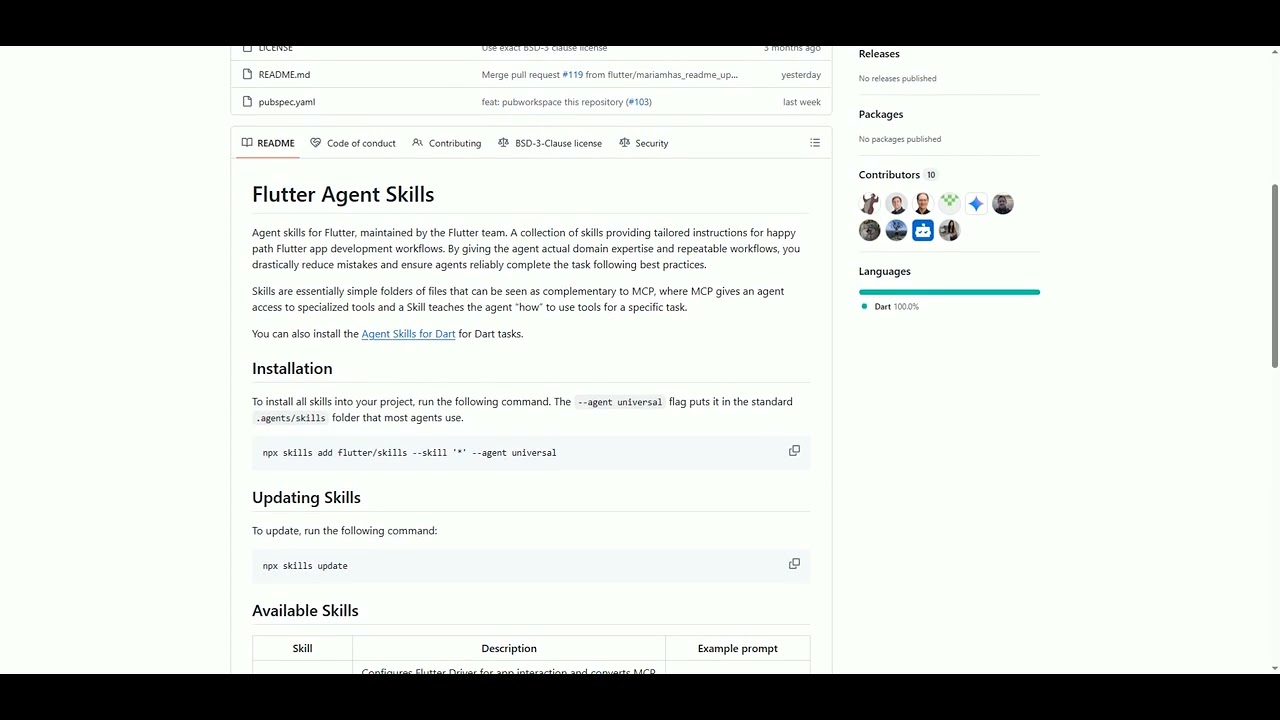Follow the Agent Skills for Dart link
Screen dimensions: 1280x720
(408, 334)
